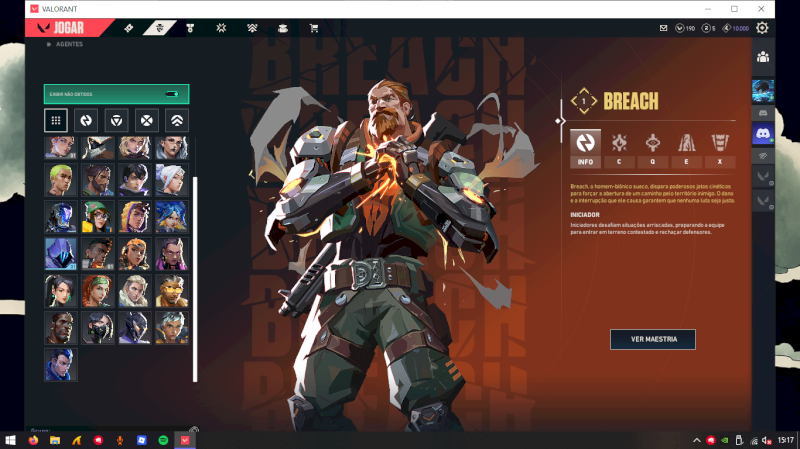
Task: Select Phoenix's agent portrait
Action: 97,254
